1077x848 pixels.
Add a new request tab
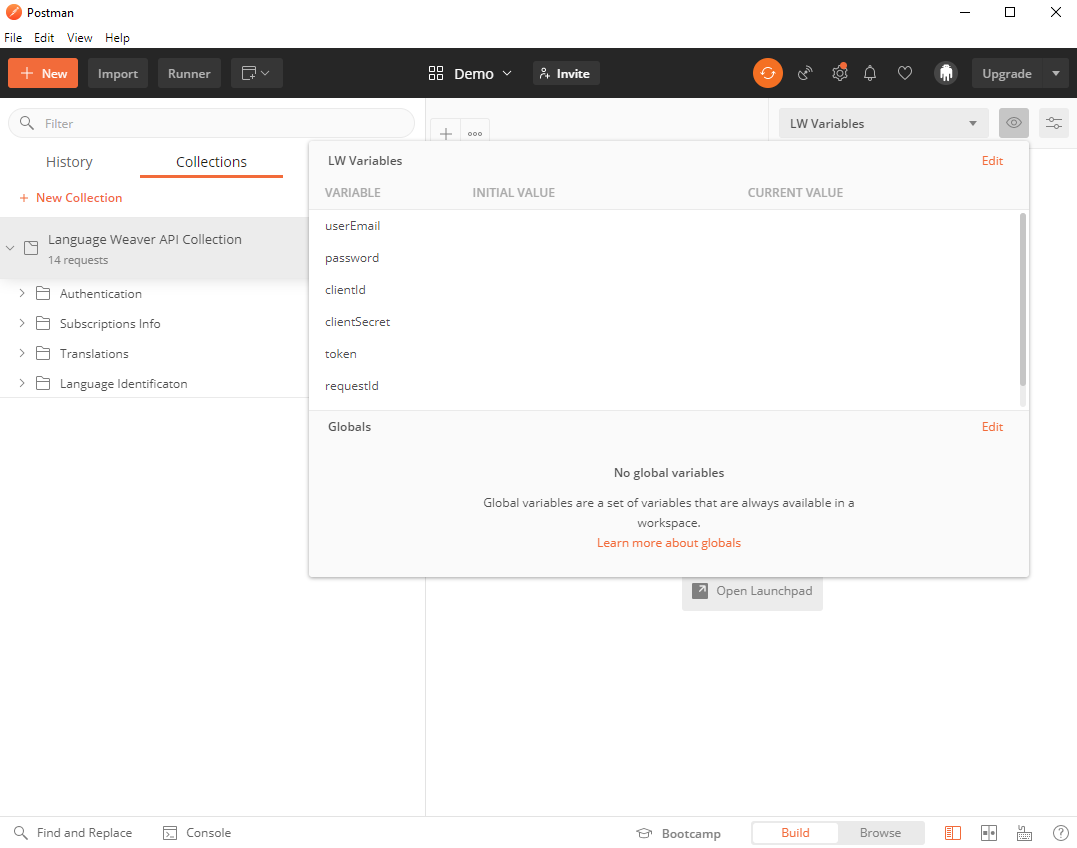coord(446,133)
